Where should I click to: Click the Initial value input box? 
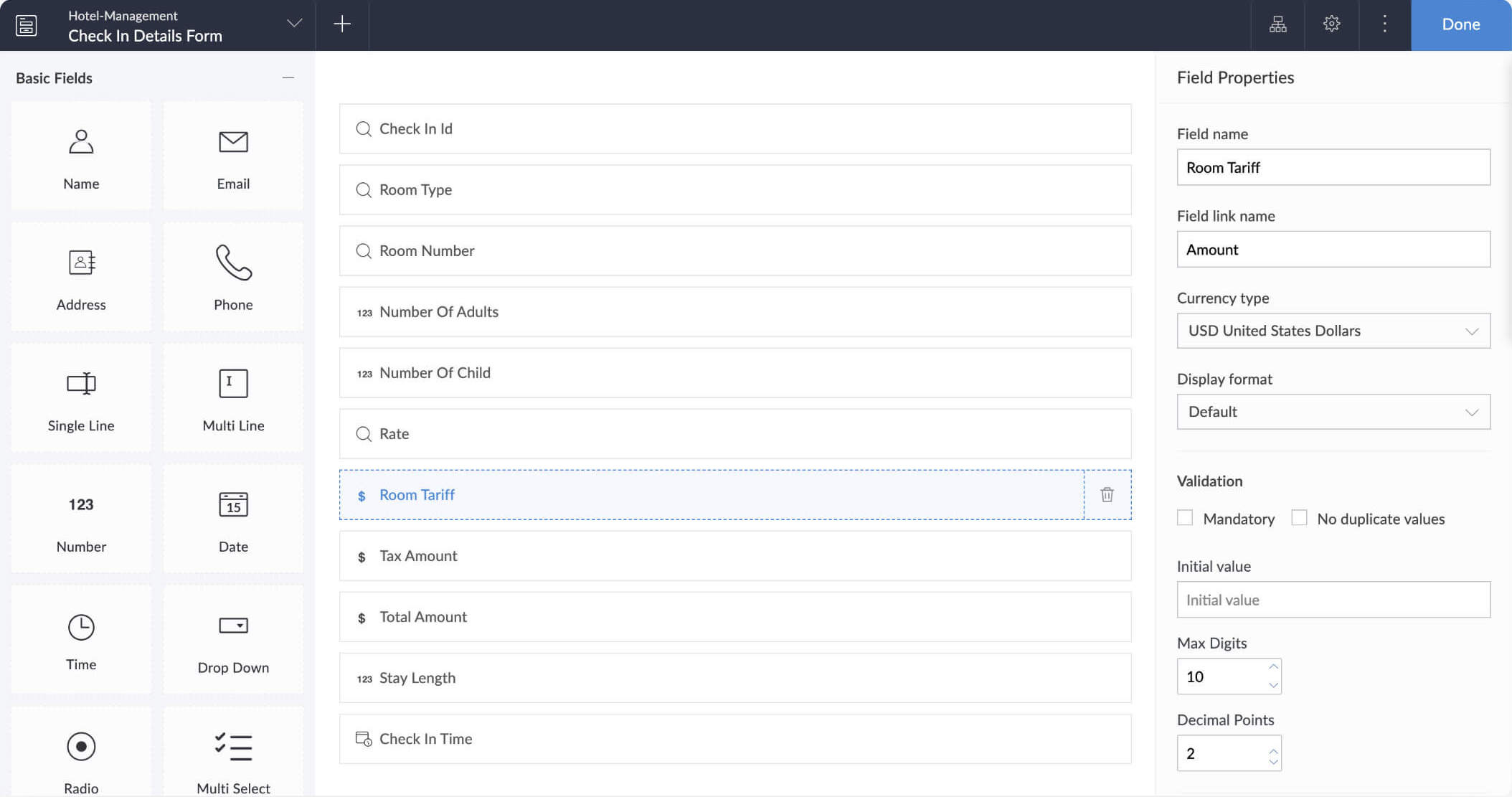pyautogui.click(x=1333, y=600)
